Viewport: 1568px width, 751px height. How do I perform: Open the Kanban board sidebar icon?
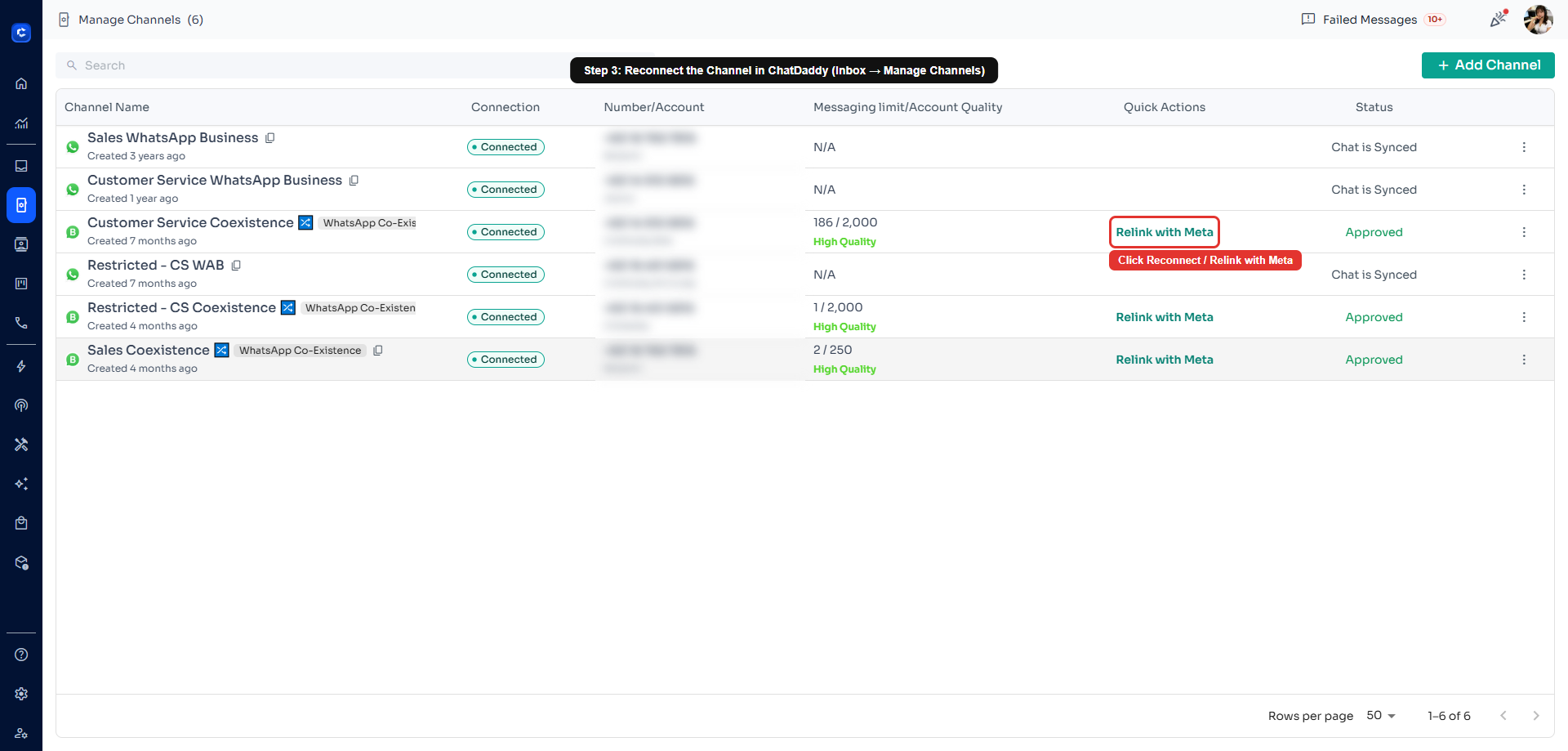(x=21, y=284)
